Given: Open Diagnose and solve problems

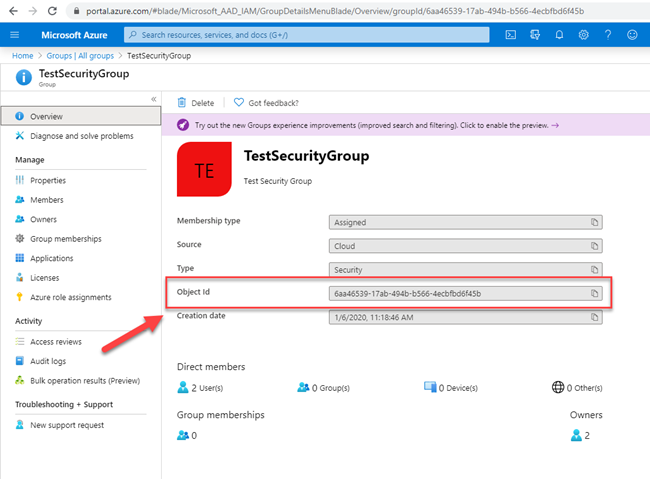Looking at the screenshot, I should tap(81, 136).
